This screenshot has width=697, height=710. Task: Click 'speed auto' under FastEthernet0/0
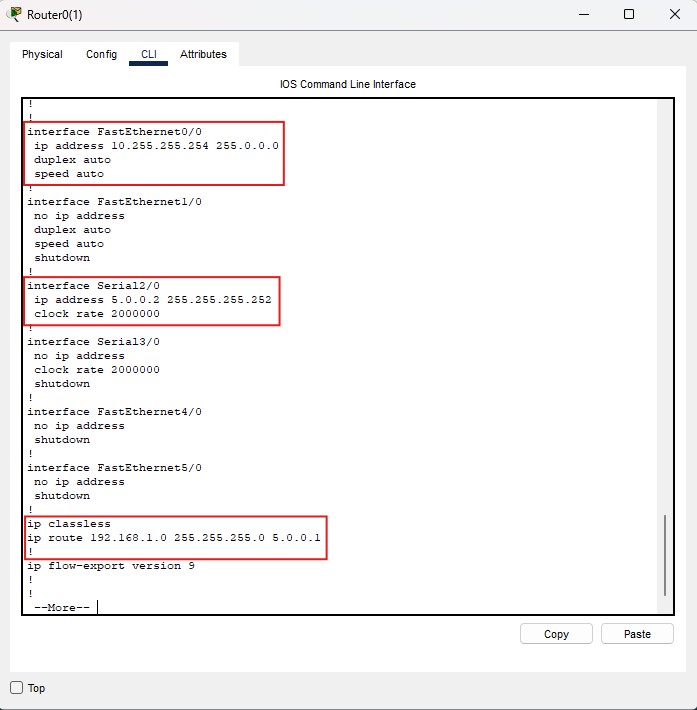point(69,174)
